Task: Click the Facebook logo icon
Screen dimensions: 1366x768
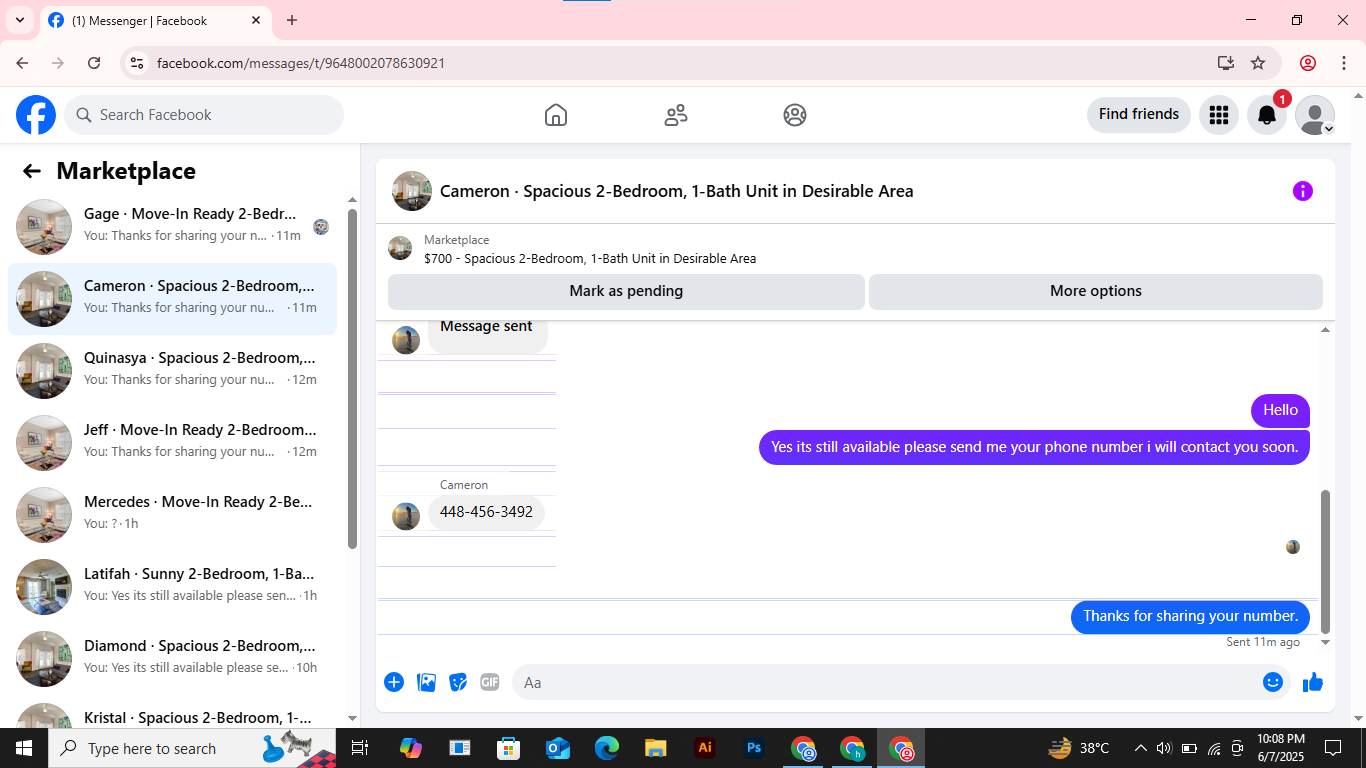Action: (x=36, y=115)
